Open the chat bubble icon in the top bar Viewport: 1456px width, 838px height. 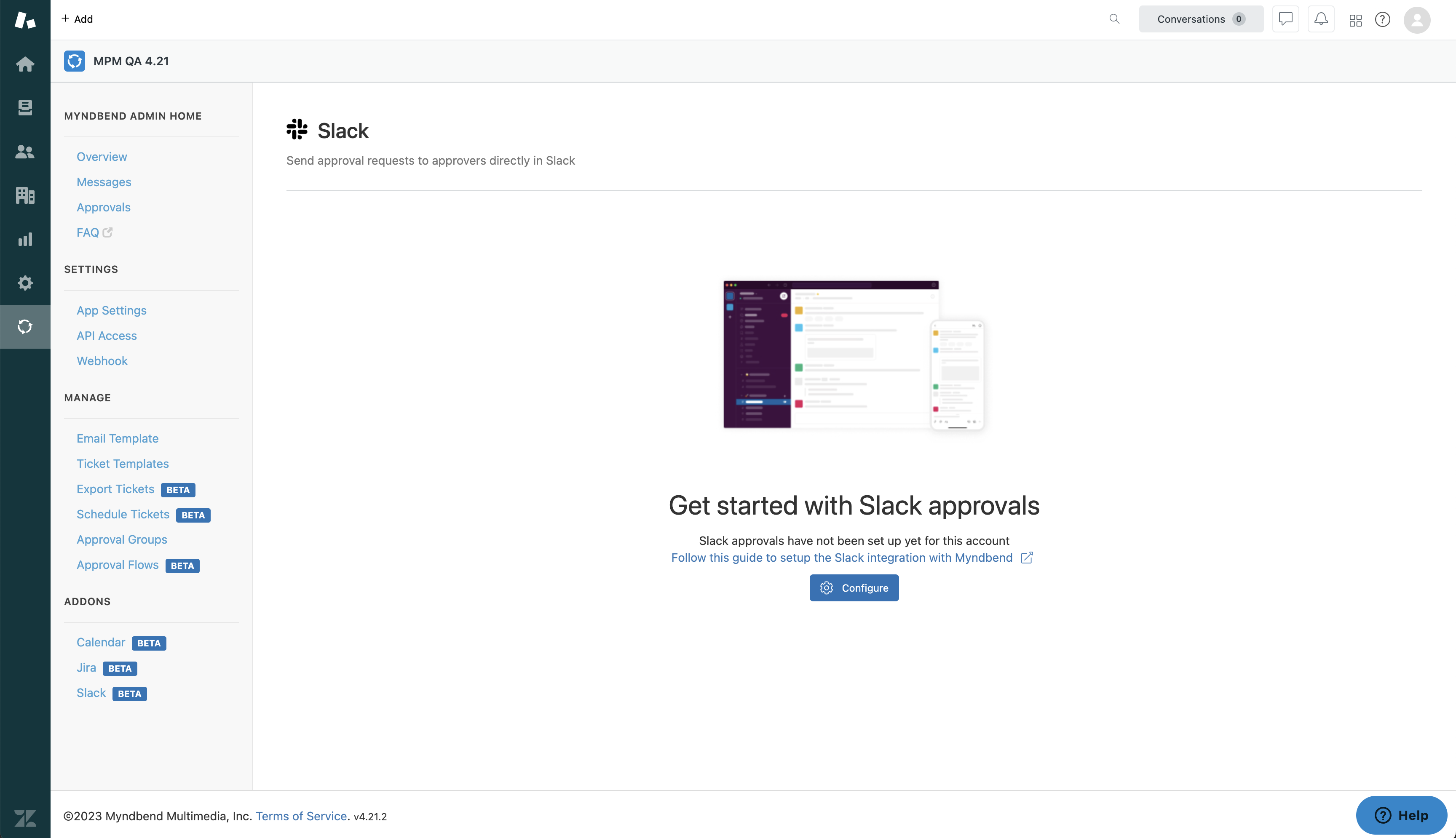pos(1285,19)
